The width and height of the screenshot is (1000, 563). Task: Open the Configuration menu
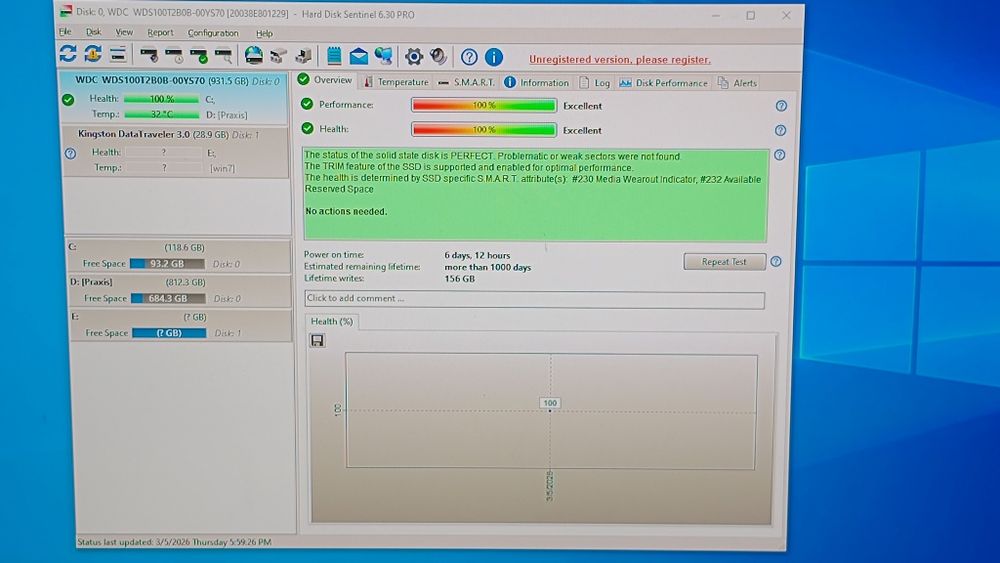213,33
